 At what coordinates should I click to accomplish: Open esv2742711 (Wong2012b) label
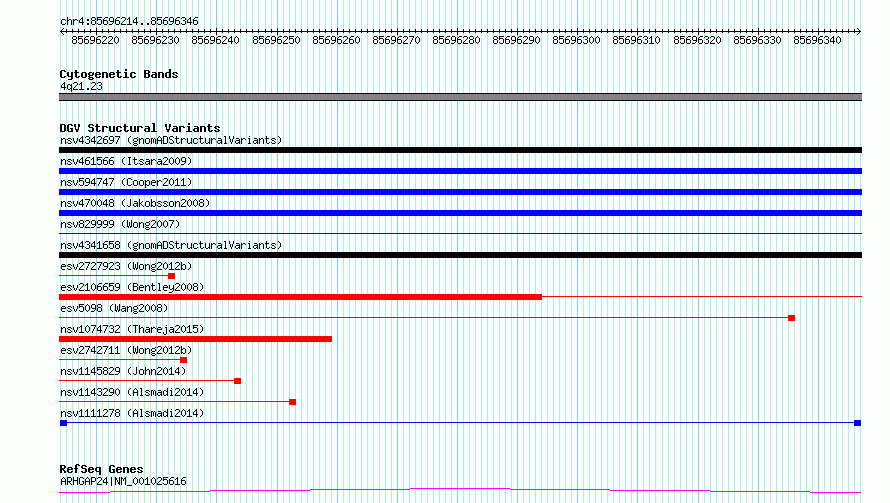[x=126, y=350]
